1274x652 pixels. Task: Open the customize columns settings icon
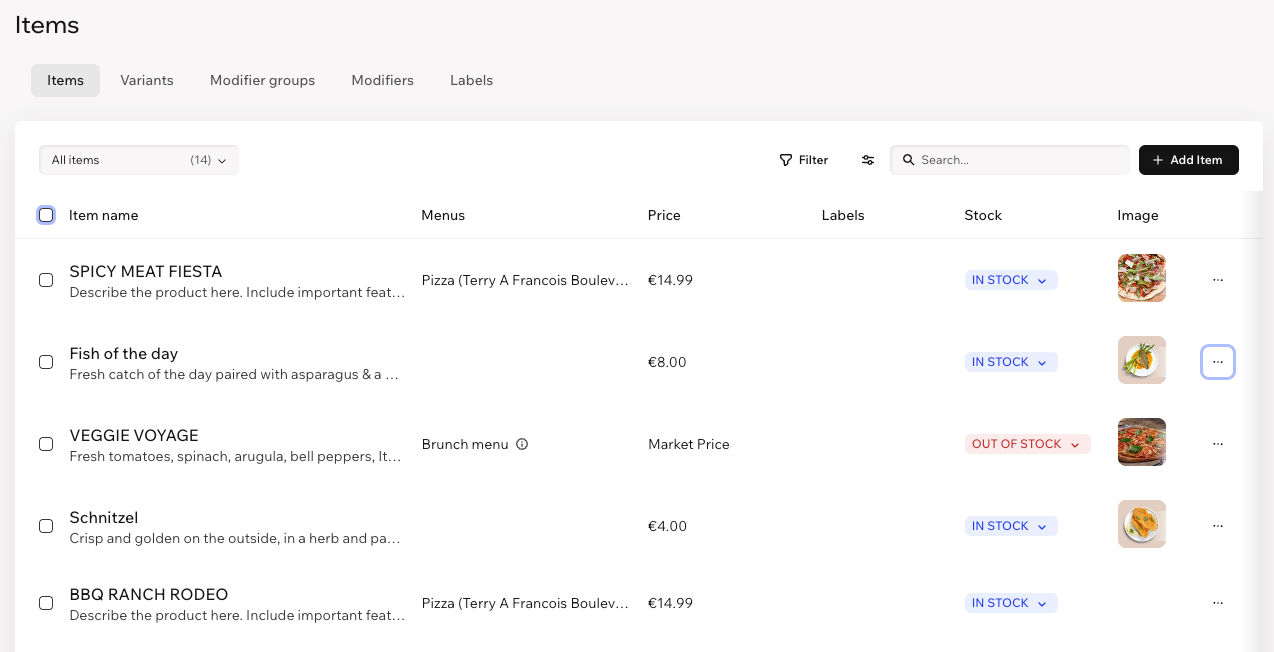(868, 160)
